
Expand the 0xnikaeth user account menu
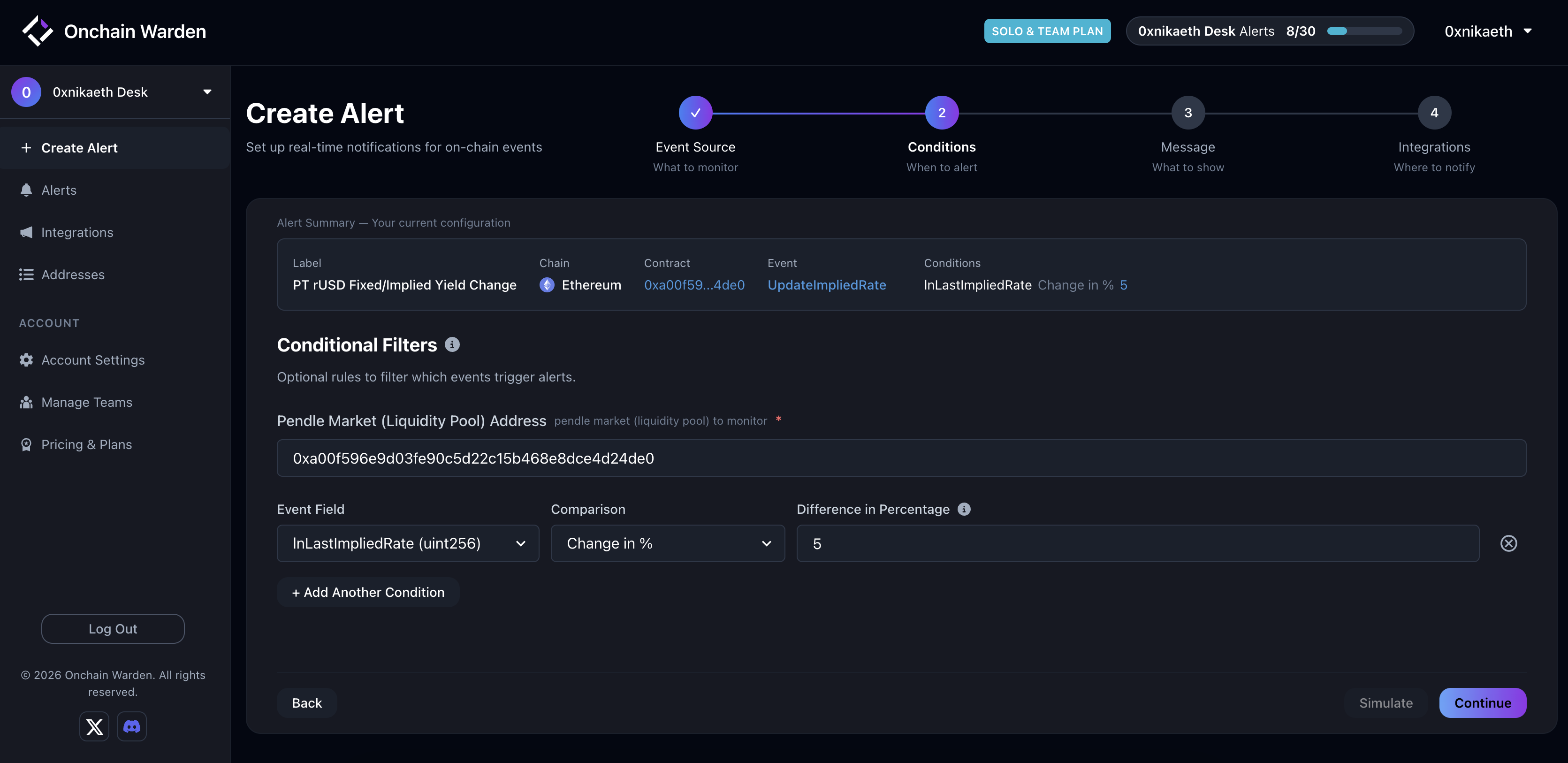pos(1488,31)
